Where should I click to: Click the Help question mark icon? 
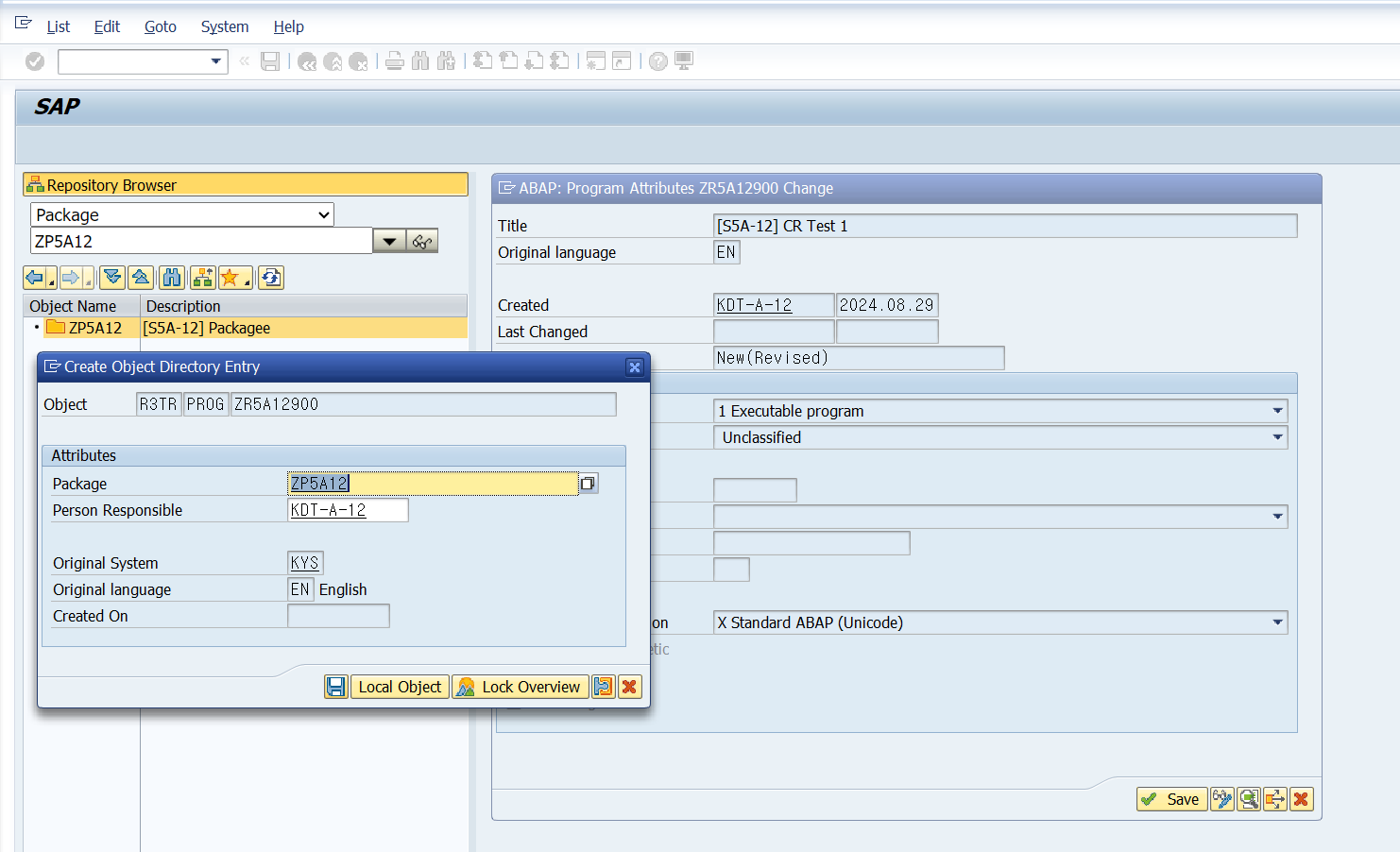point(658,61)
